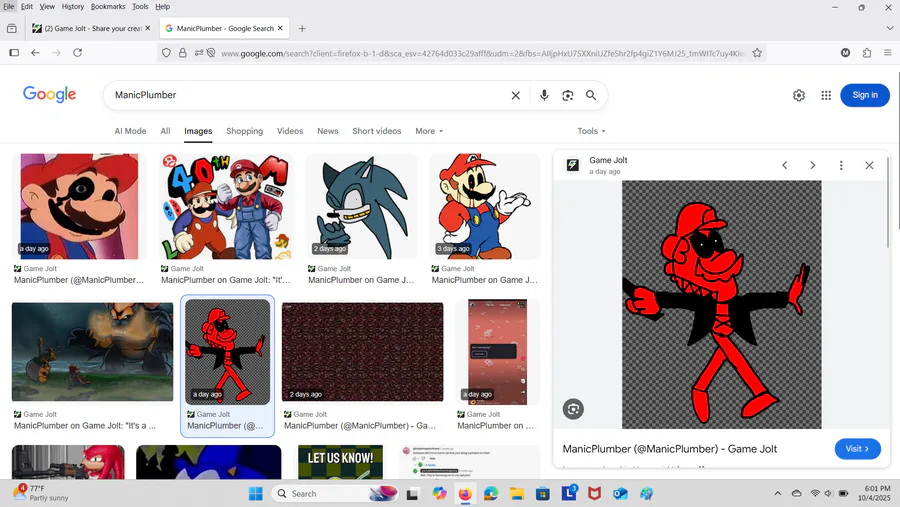Search inside image with the Lens overlay button
The image size is (900, 507).
point(573,409)
